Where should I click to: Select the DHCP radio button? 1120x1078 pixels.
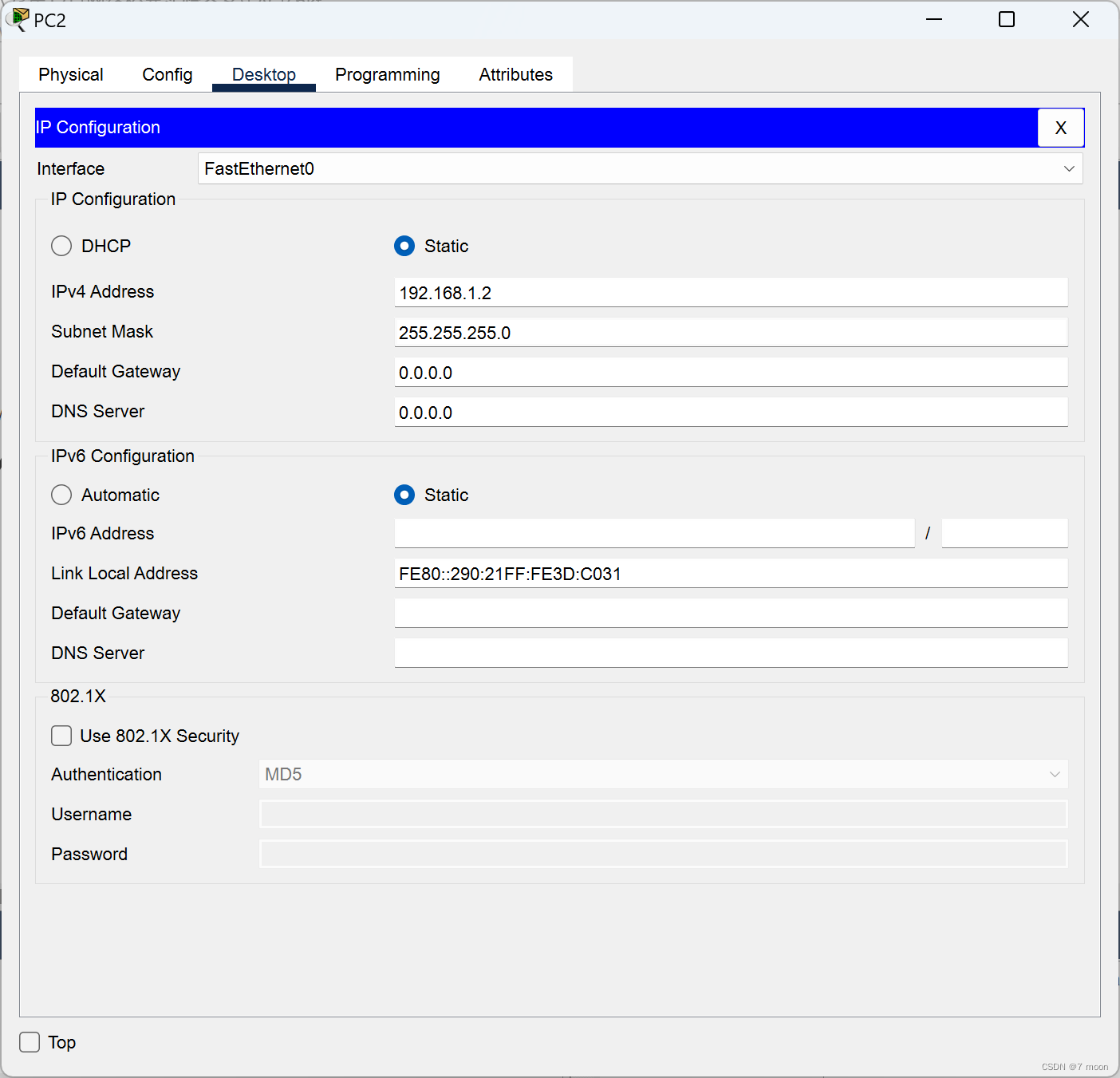[x=61, y=246]
